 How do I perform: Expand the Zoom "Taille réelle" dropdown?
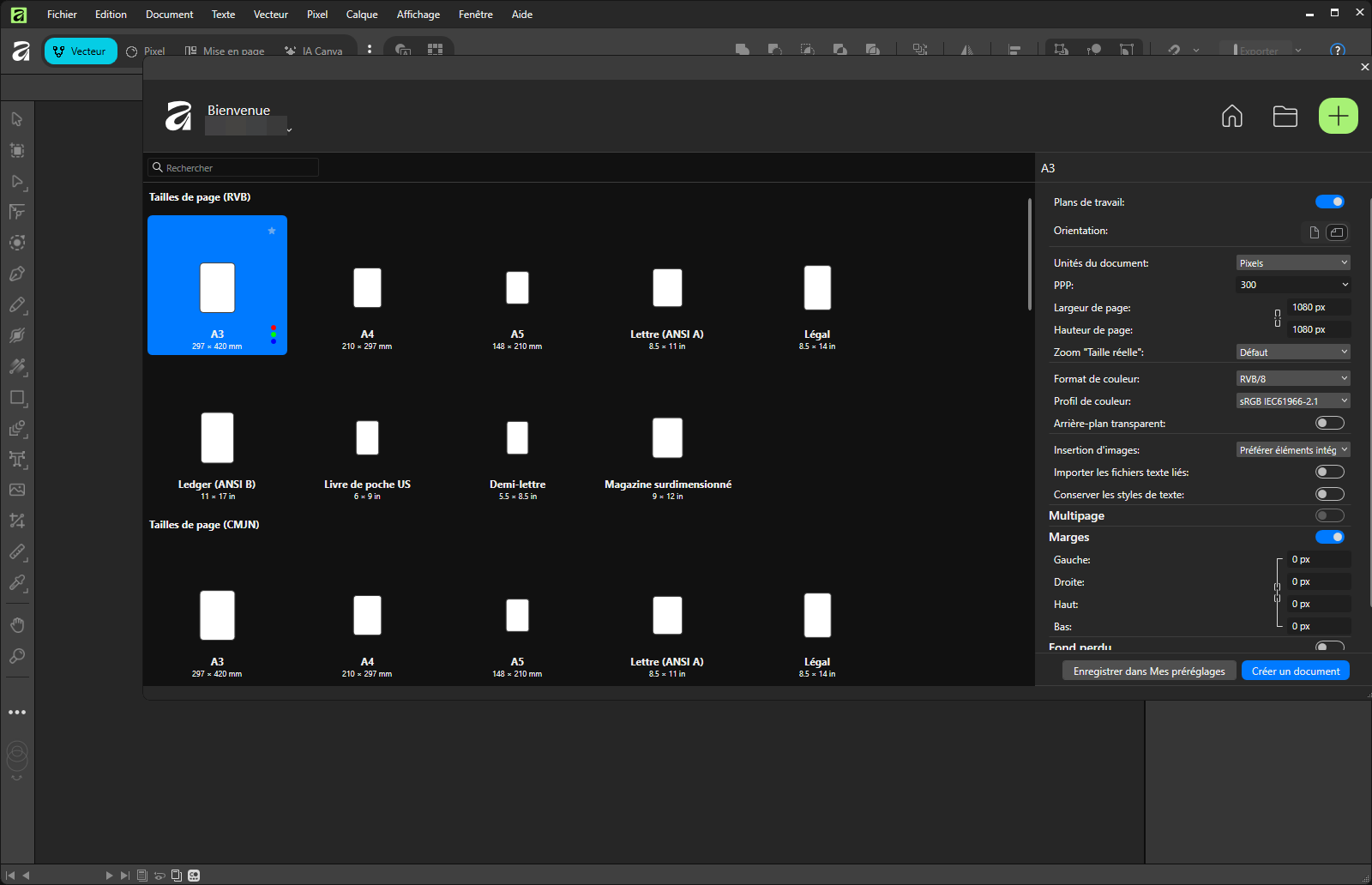coord(1294,352)
